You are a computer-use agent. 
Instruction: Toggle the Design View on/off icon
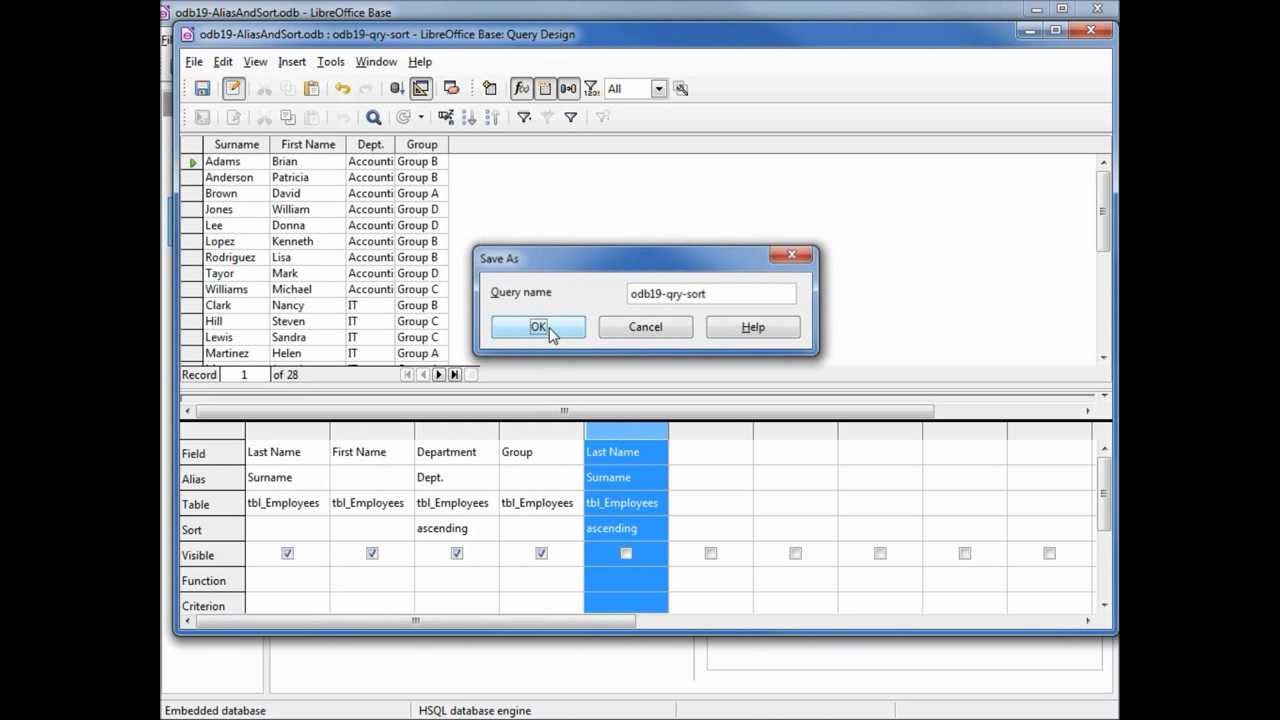coord(421,88)
